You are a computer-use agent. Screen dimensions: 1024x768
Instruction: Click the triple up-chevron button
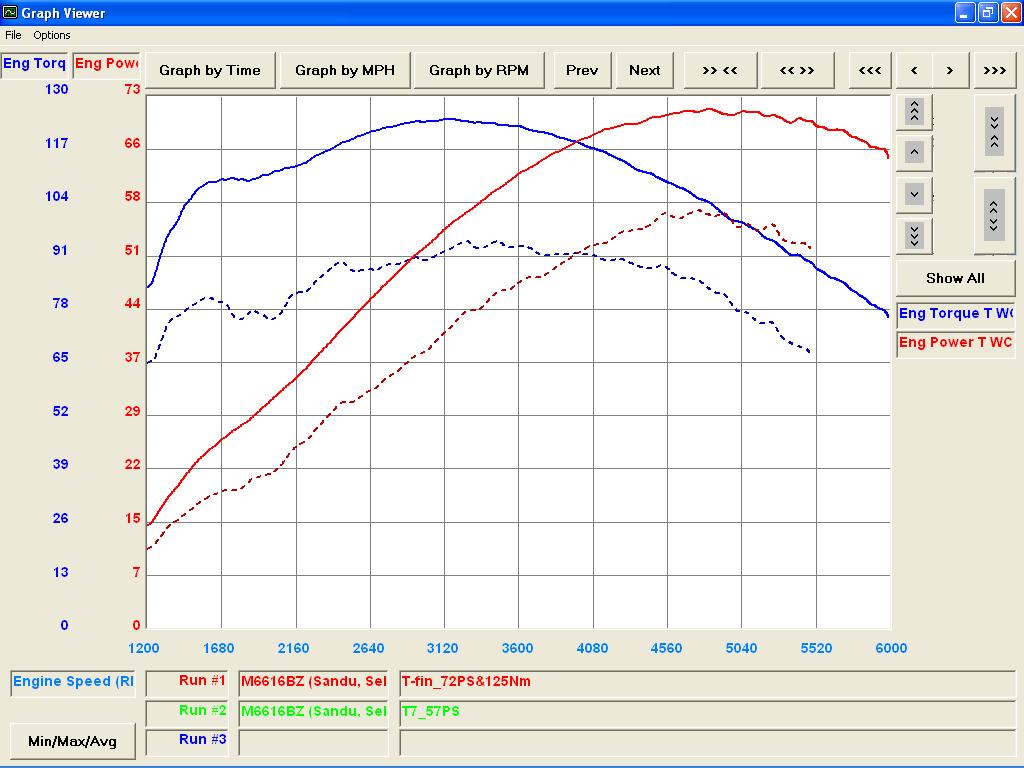pyautogui.click(x=914, y=112)
